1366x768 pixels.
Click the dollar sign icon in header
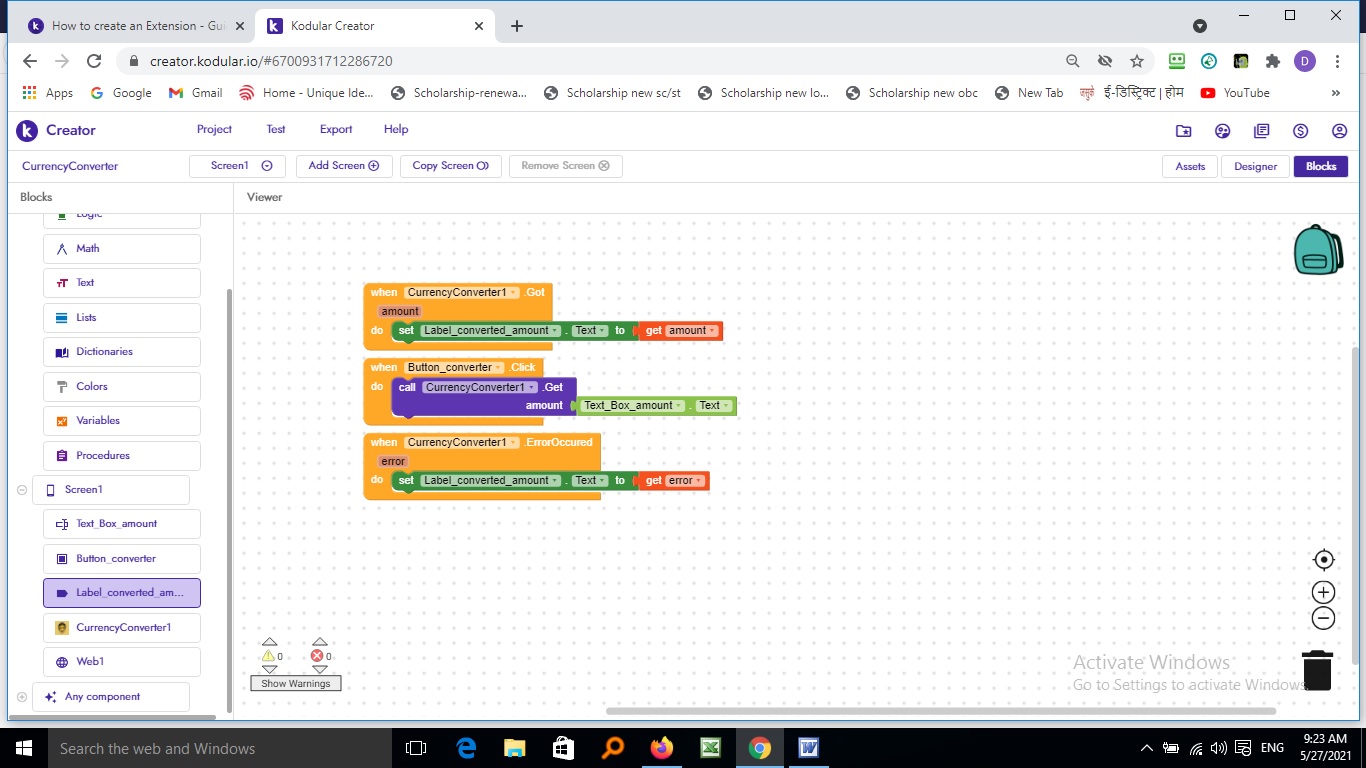pos(1300,131)
